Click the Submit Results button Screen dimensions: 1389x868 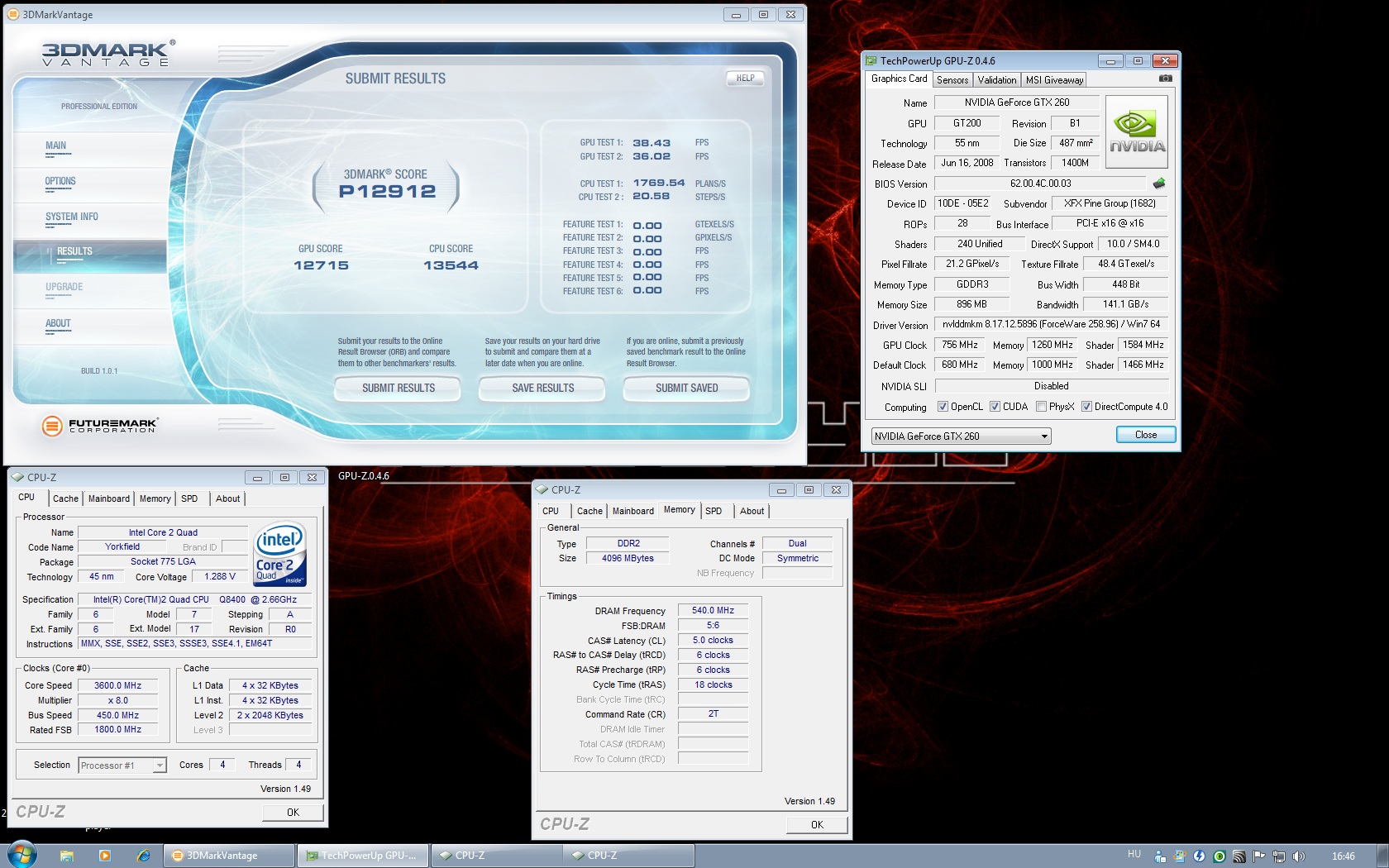click(398, 388)
